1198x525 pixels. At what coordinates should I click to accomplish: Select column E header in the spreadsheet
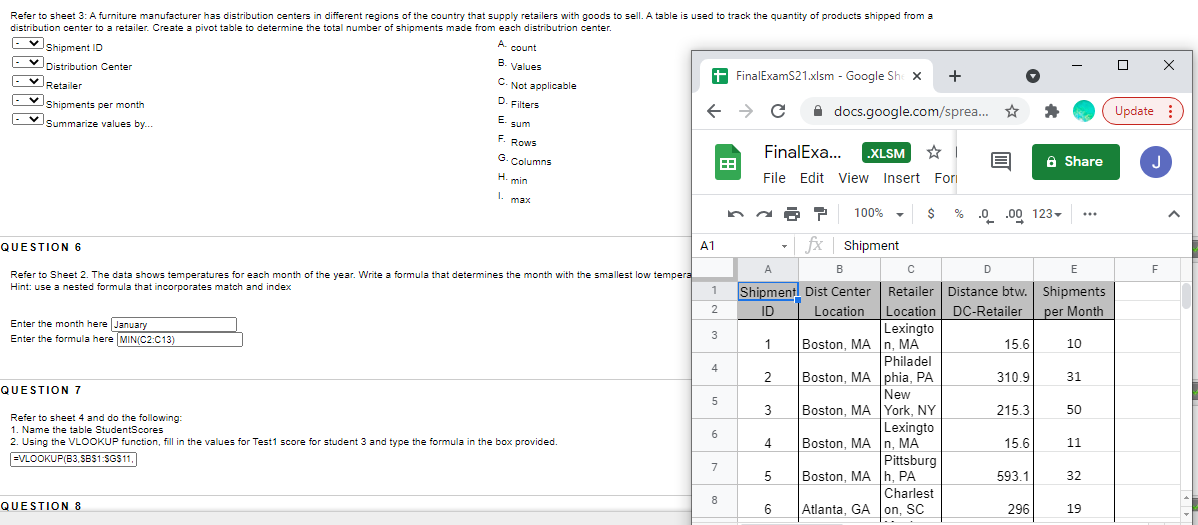1073,269
